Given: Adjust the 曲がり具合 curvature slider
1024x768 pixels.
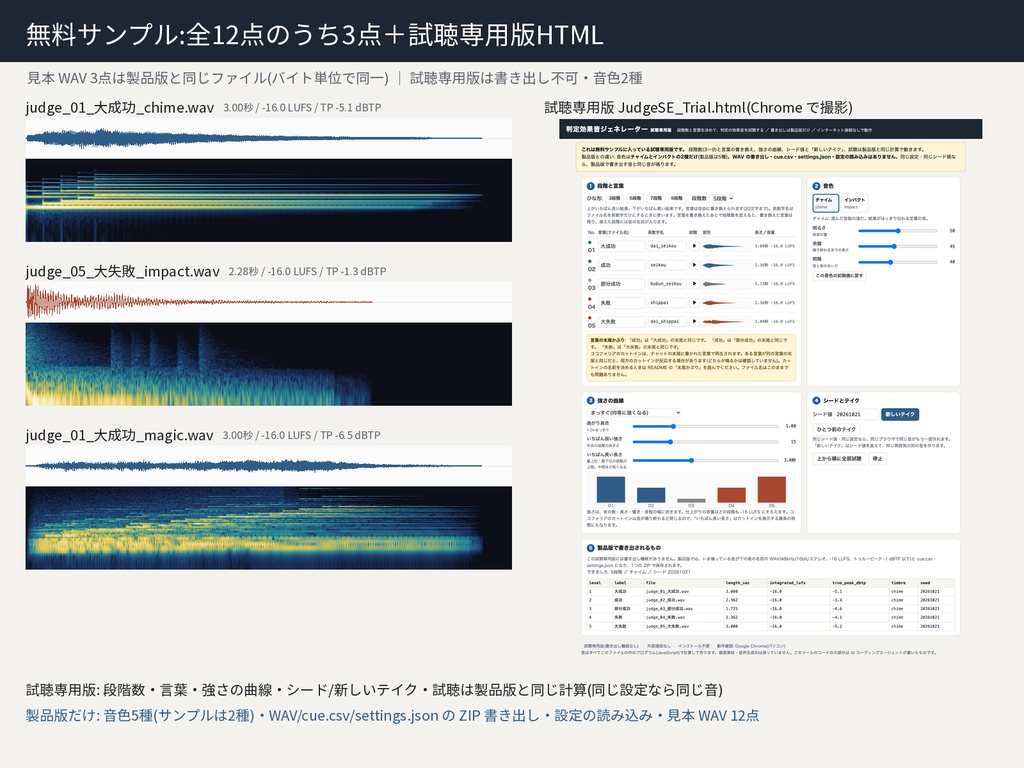Looking at the screenshot, I should [705, 426].
